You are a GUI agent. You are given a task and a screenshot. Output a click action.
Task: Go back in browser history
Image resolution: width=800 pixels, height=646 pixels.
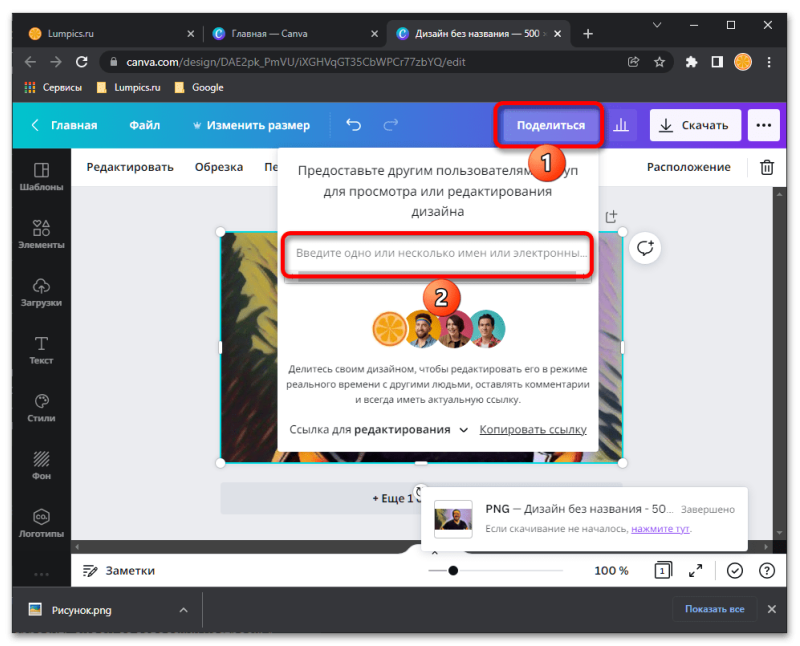pyautogui.click(x=30, y=62)
